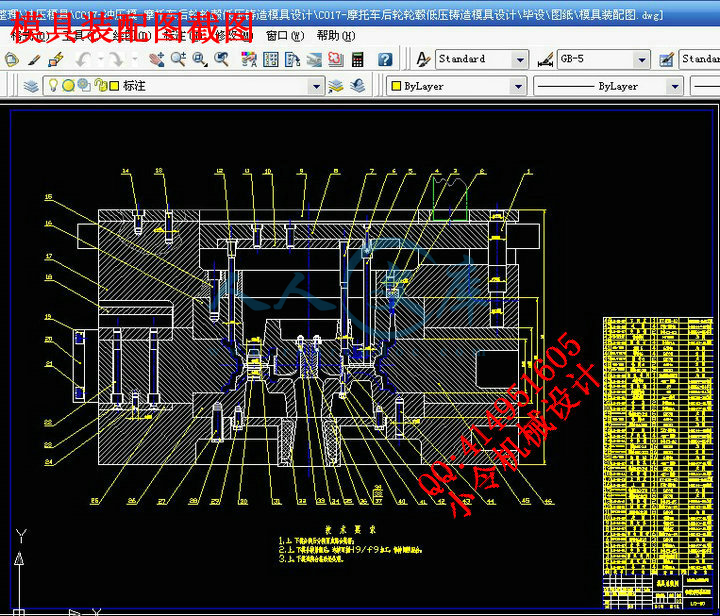Select second technical requirement line with H9/f9
Screen dimensions: 720x616
pos(350,549)
